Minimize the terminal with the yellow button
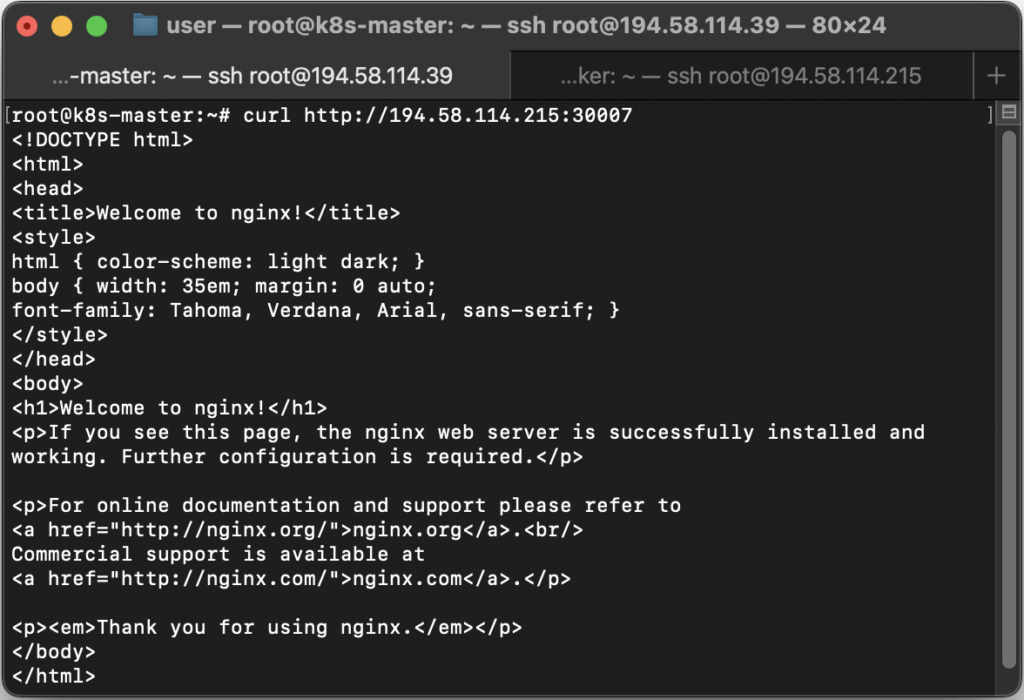The width and height of the screenshot is (1024, 700). 62,25
